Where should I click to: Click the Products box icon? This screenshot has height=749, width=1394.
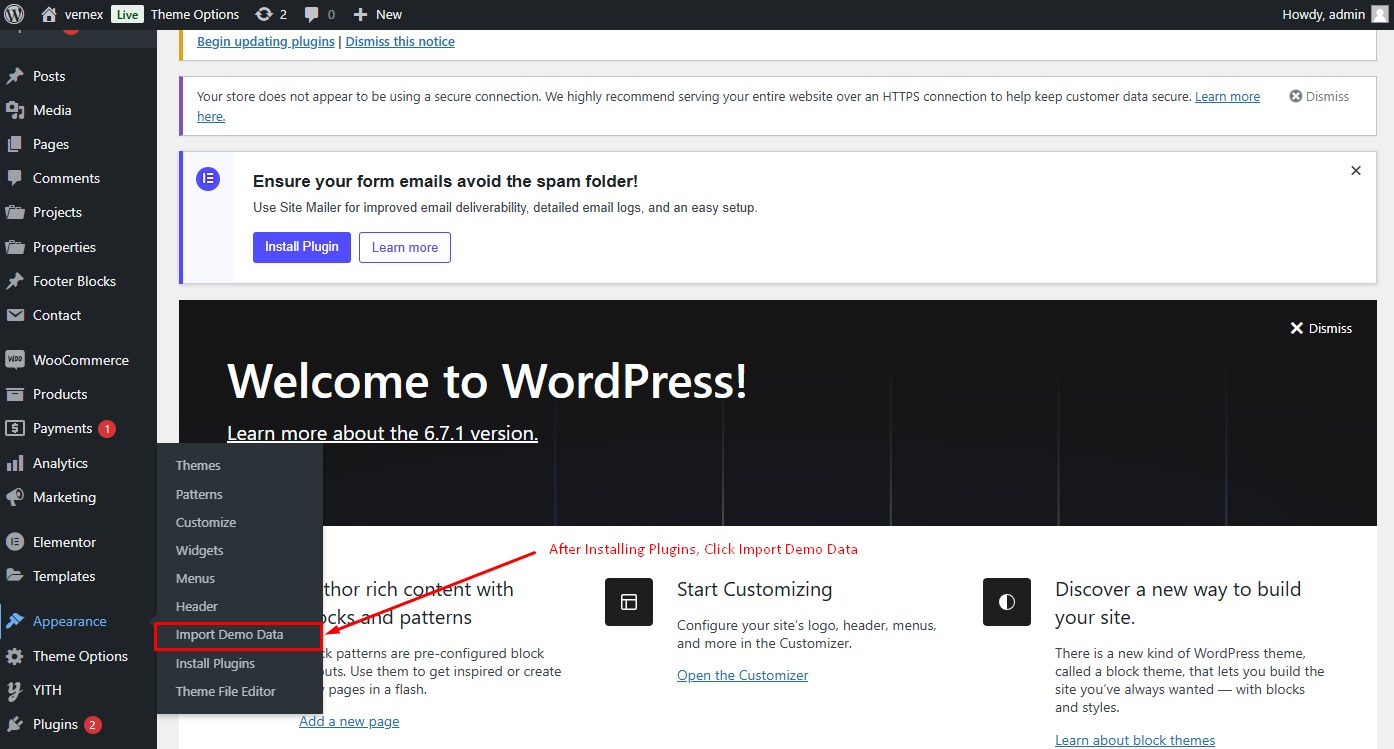[x=15, y=394]
